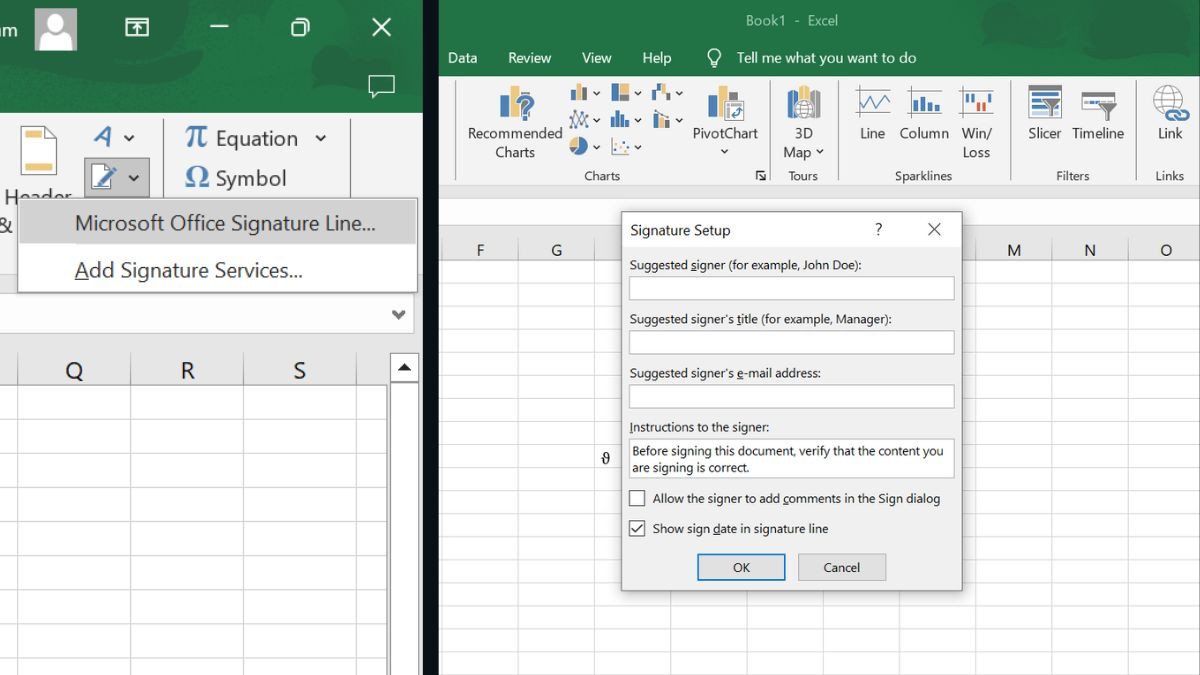This screenshot has width=1200, height=675.
Task: Insert a waterfall or stock chart
Action: pos(667,93)
